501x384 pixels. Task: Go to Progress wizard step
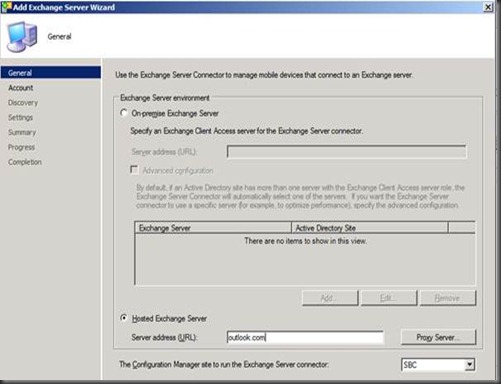(x=21, y=147)
